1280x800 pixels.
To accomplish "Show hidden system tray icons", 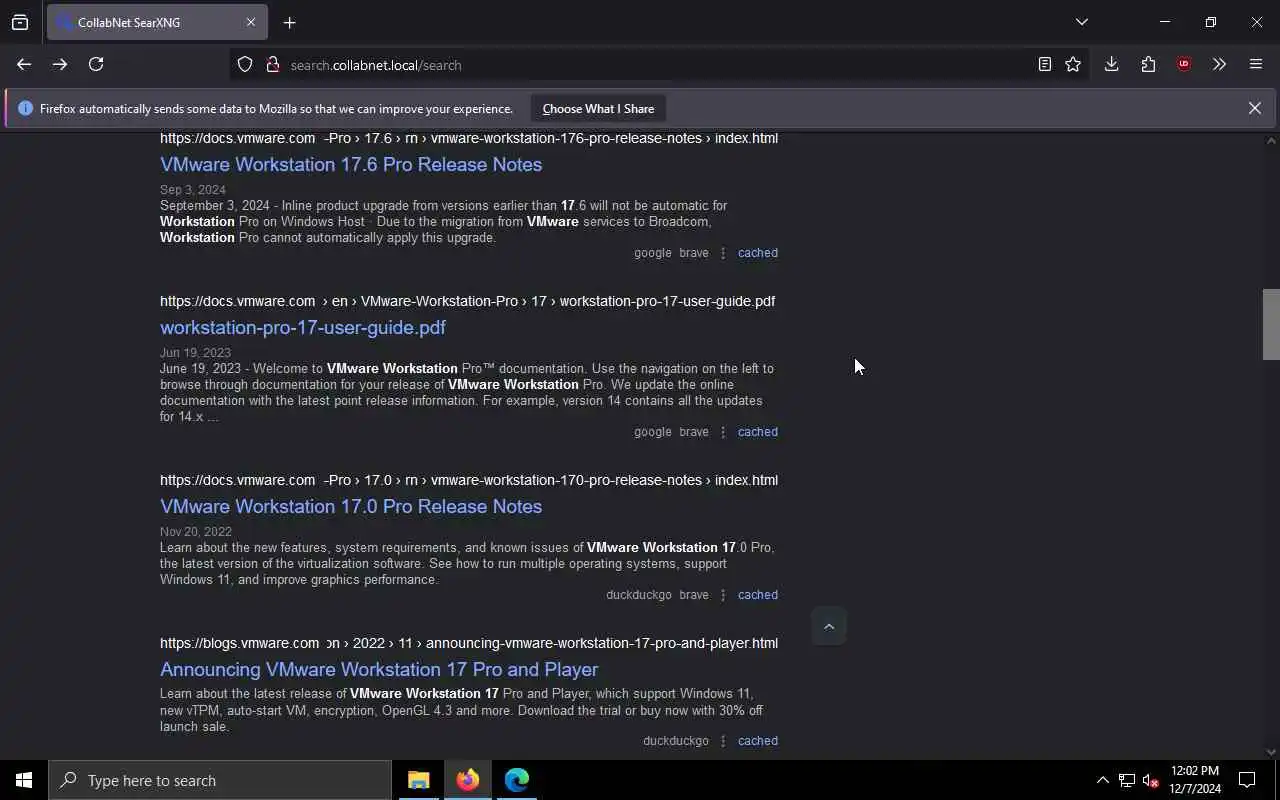I will [1102, 780].
